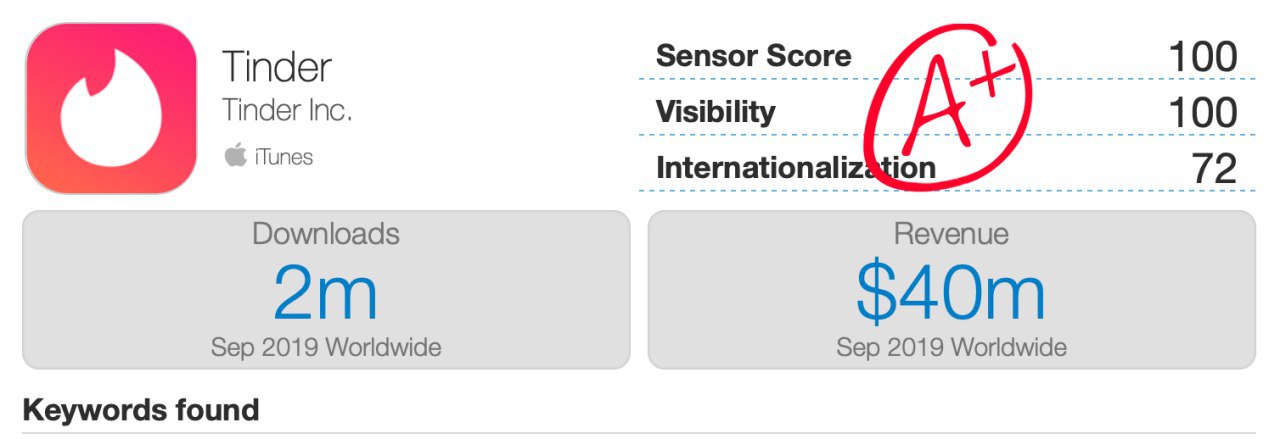1280x439 pixels.
Task: Select the Visibility label
Action: click(715, 112)
